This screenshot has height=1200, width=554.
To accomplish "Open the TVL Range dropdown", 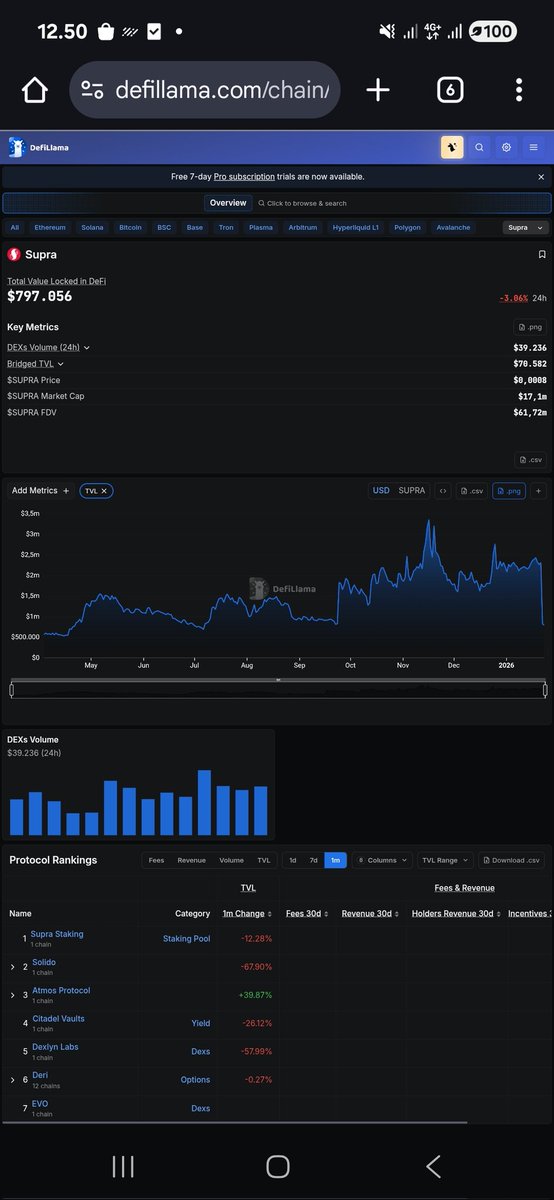I will [x=445, y=860].
